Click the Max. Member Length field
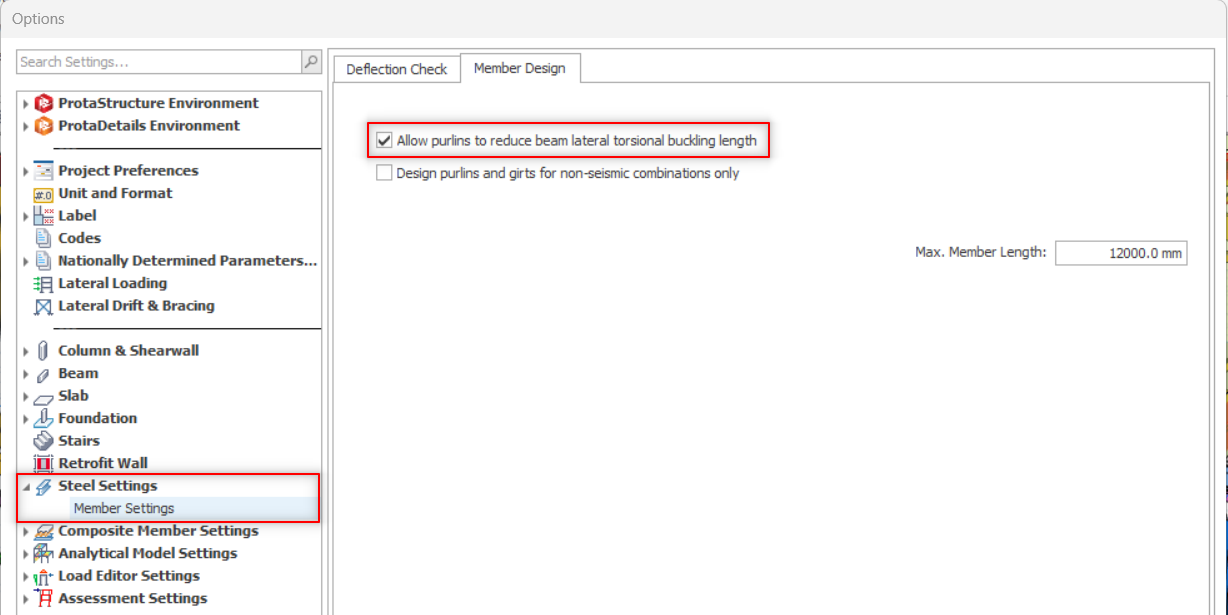Viewport: 1228px width, 615px height. tap(1120, 253)
